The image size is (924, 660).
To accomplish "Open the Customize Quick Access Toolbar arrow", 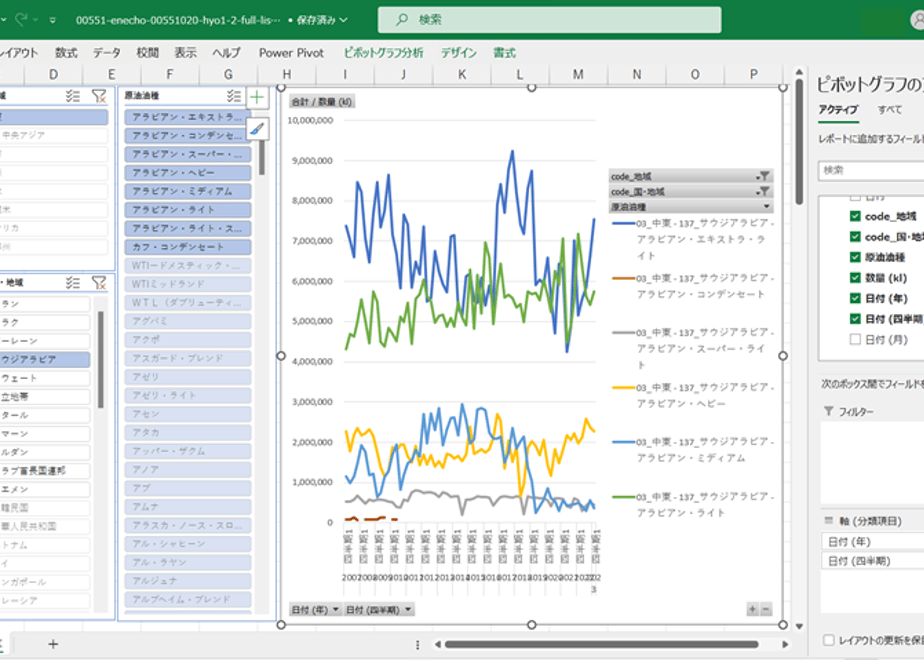I will tap(52, 20).
